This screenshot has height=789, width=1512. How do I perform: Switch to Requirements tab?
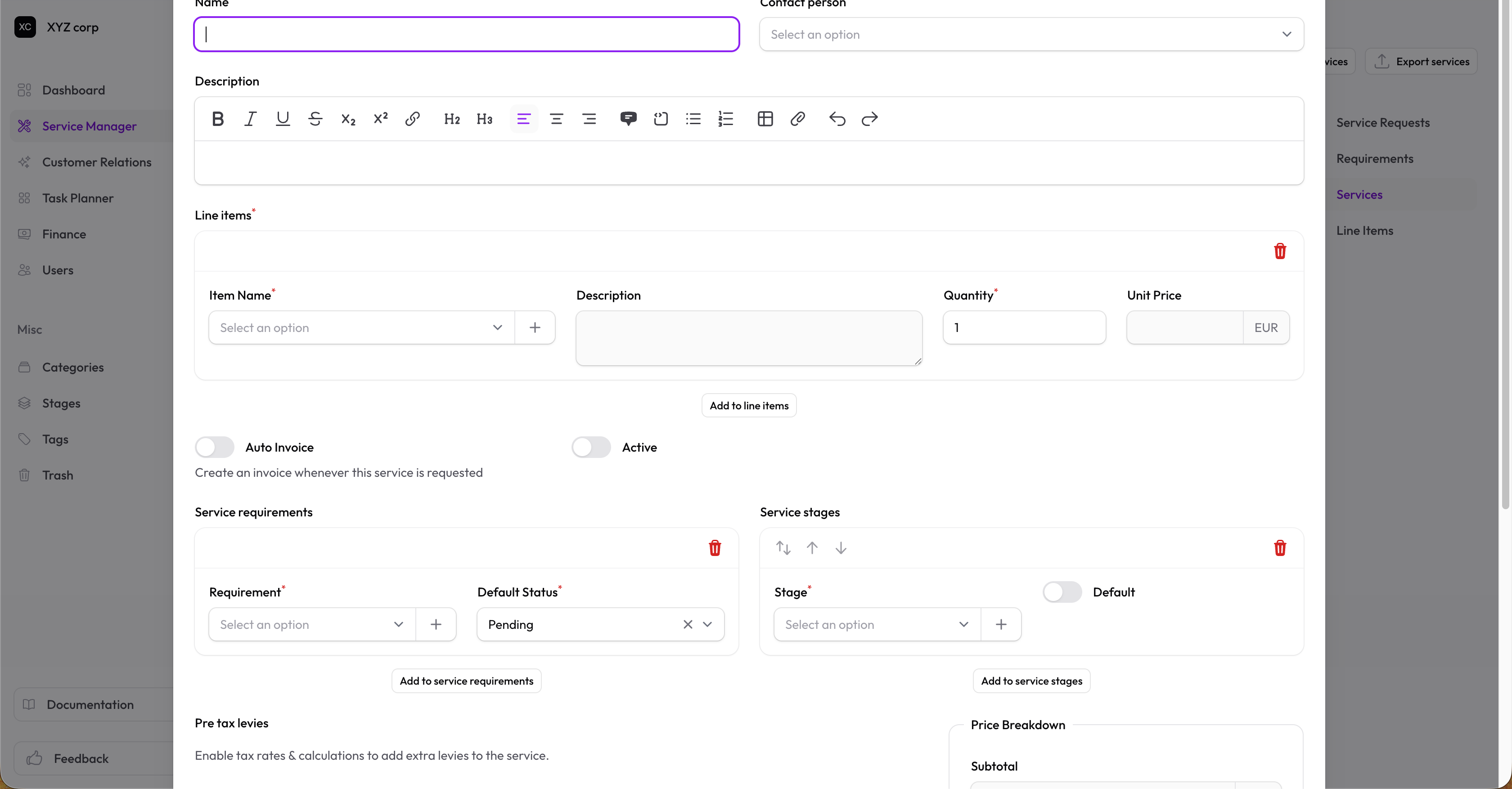click(x=1375, y=158)
